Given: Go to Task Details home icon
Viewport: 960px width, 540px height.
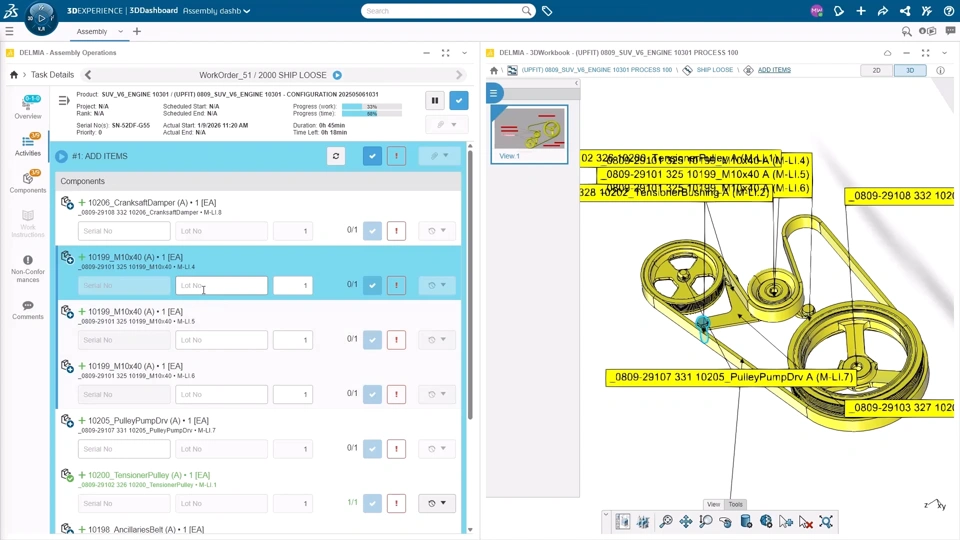Looking at the screenshot, I should click(13, 75).
